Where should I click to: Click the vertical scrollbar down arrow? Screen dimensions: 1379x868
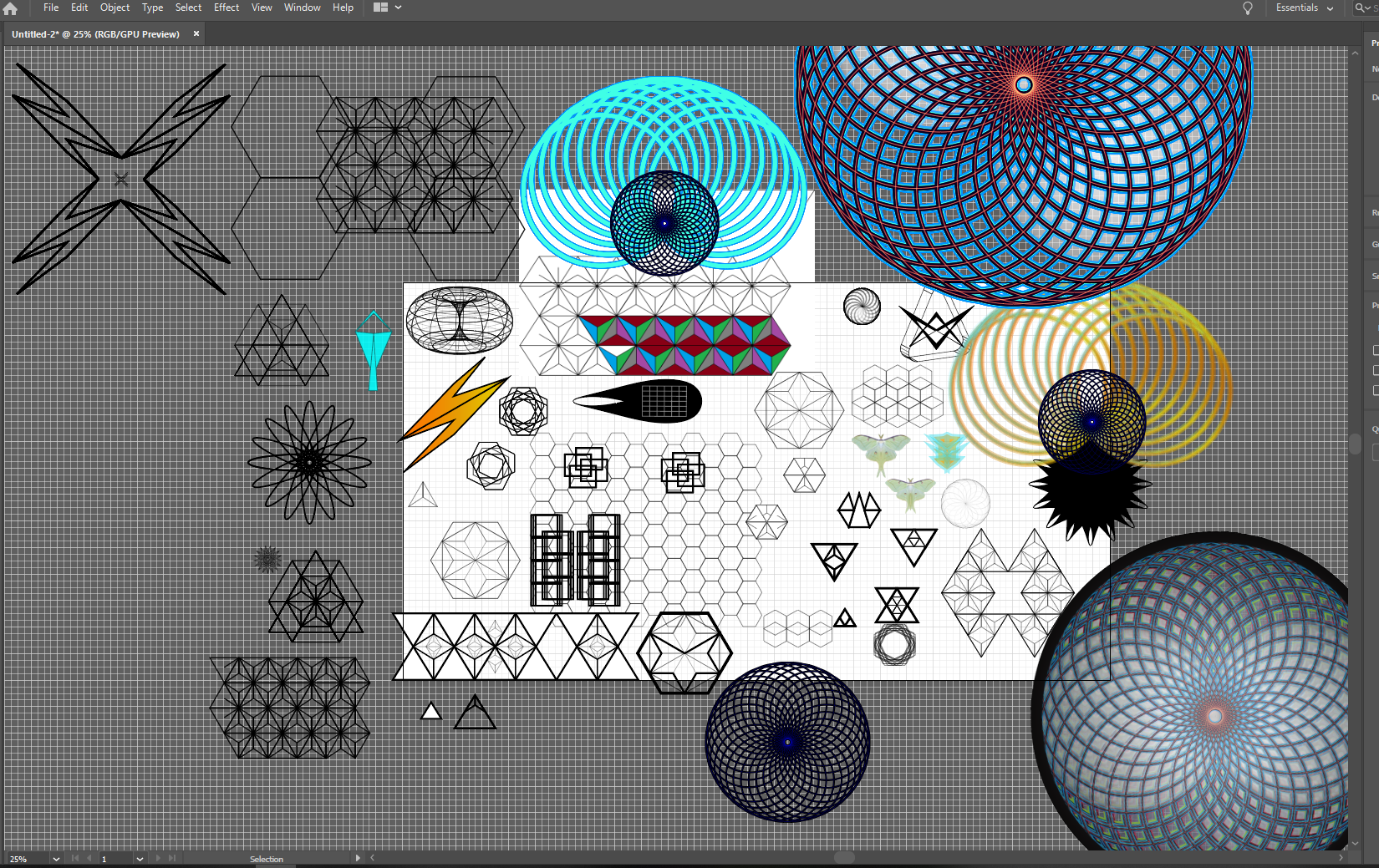[1355, 844]
